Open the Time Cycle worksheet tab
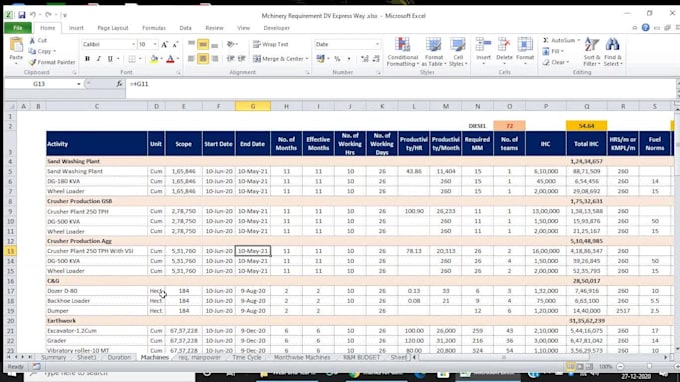 tap(246, 358)
